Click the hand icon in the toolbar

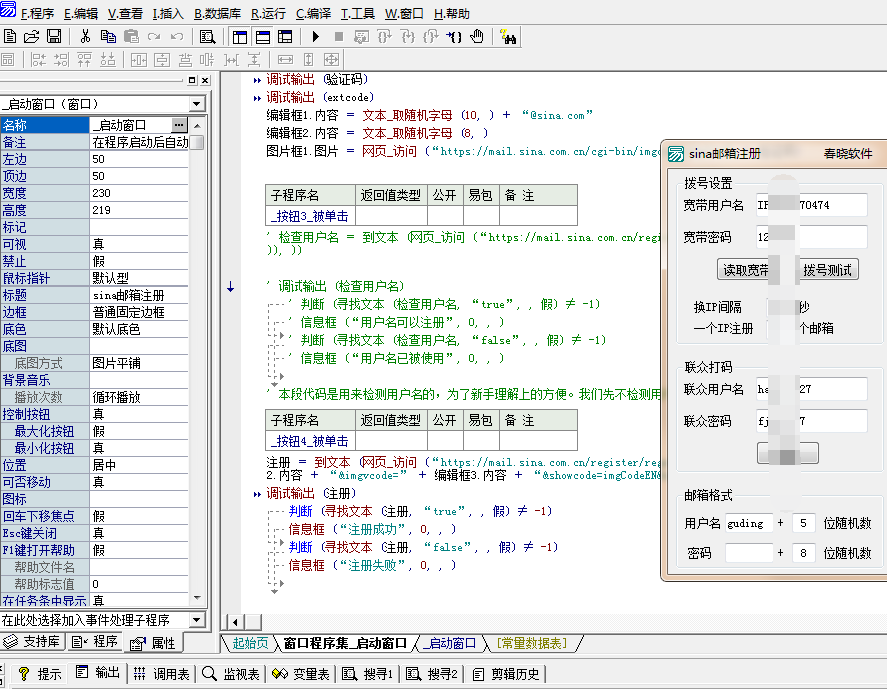[x=477, y=37]
